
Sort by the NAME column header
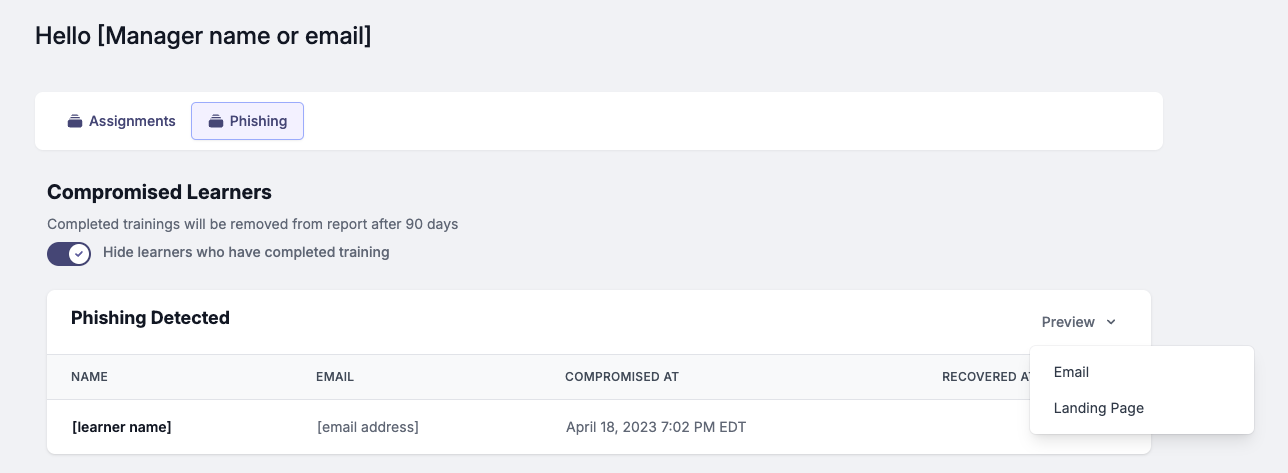coord(89,377)
